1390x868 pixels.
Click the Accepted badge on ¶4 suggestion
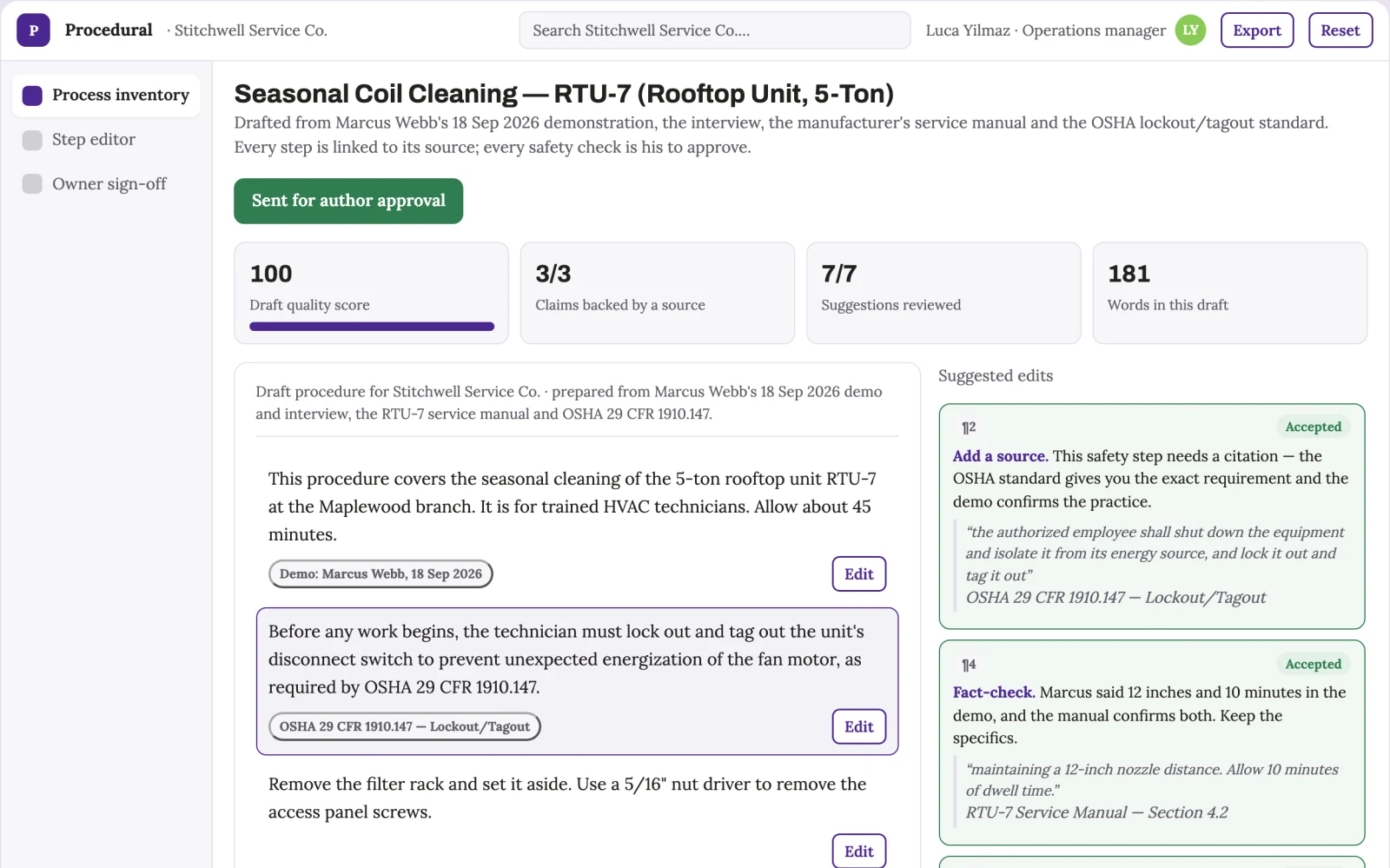click(1313, 665)
